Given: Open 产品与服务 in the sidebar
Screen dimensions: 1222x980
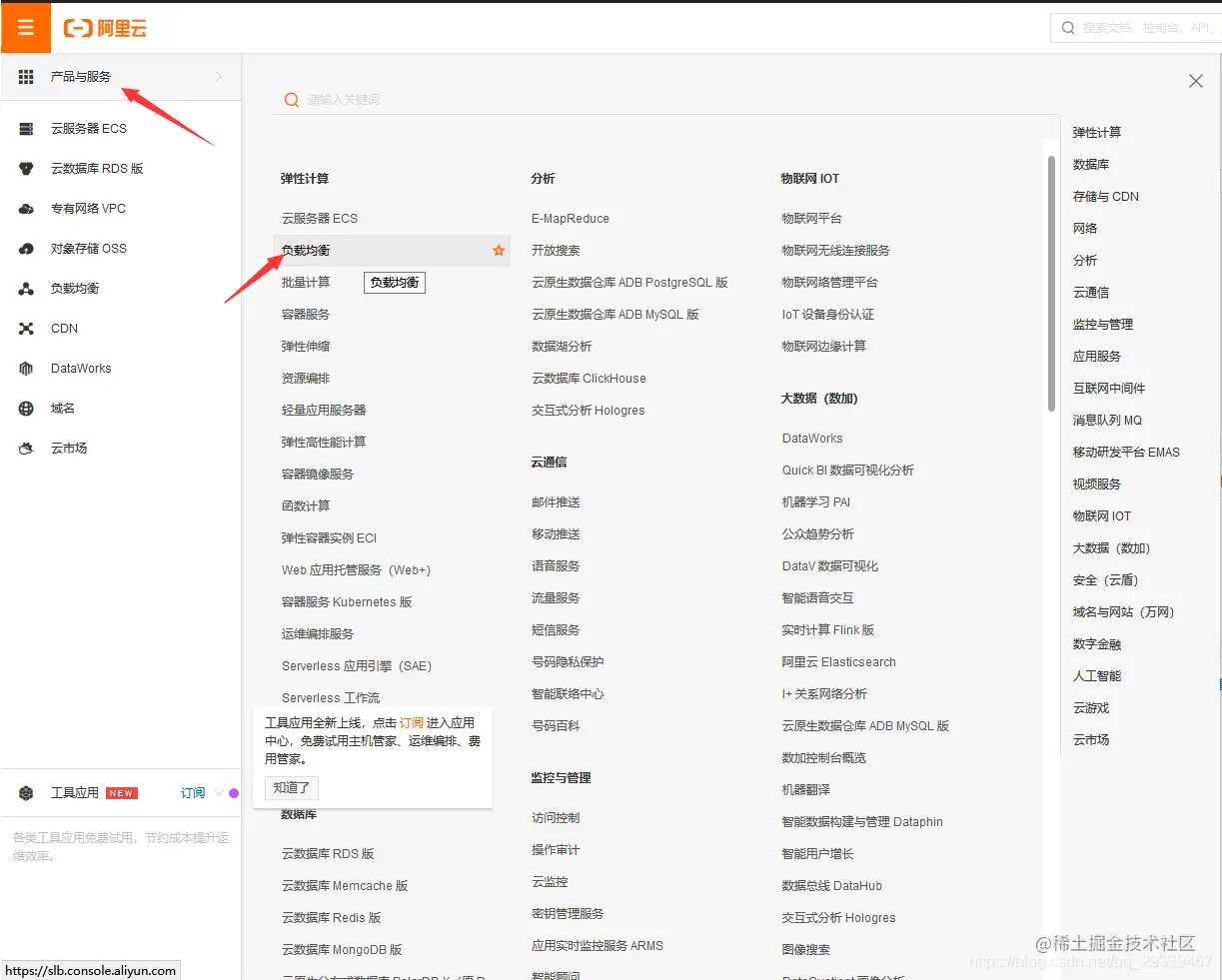Looking at the screenshot, I should [121, 77].
